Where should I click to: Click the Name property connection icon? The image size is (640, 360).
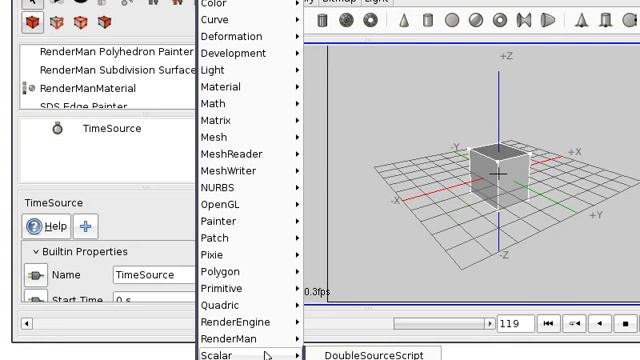click(36, 275)
